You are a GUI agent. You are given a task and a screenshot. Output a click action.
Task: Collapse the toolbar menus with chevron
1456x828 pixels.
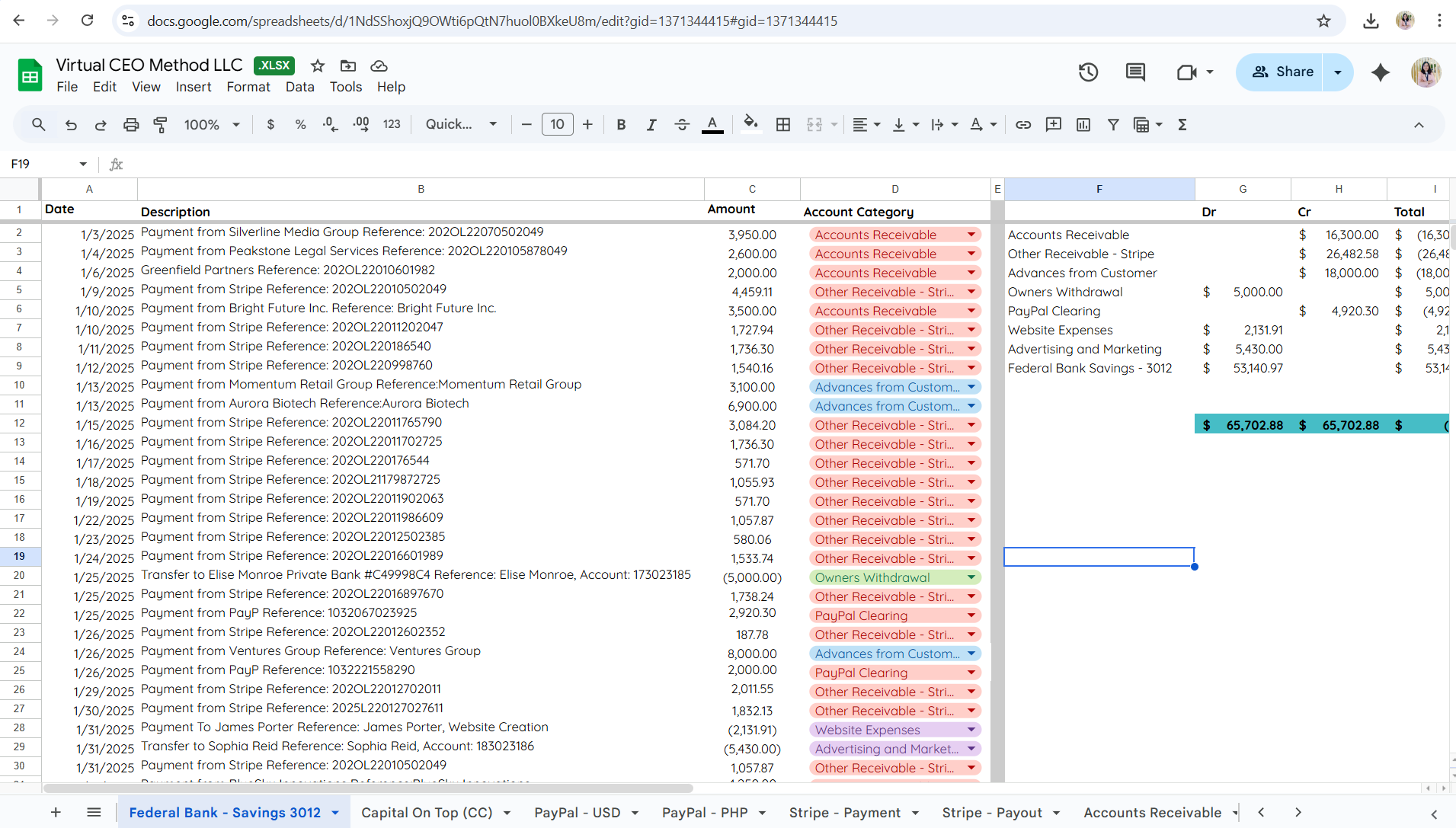[1419, 125]
